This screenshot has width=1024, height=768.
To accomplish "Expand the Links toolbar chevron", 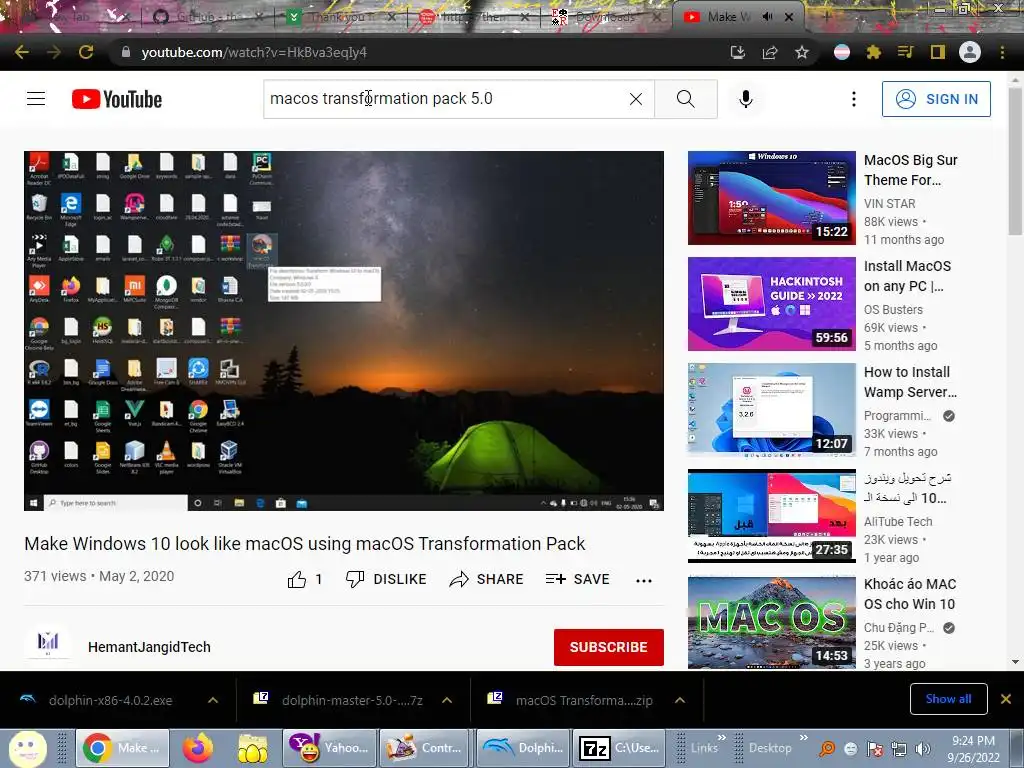I will tap(722, 737).
